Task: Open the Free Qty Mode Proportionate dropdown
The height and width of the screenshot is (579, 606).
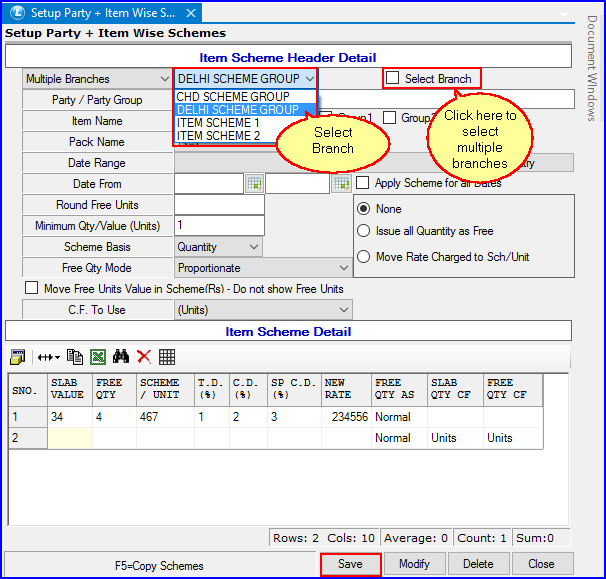Action: [344, 267]
